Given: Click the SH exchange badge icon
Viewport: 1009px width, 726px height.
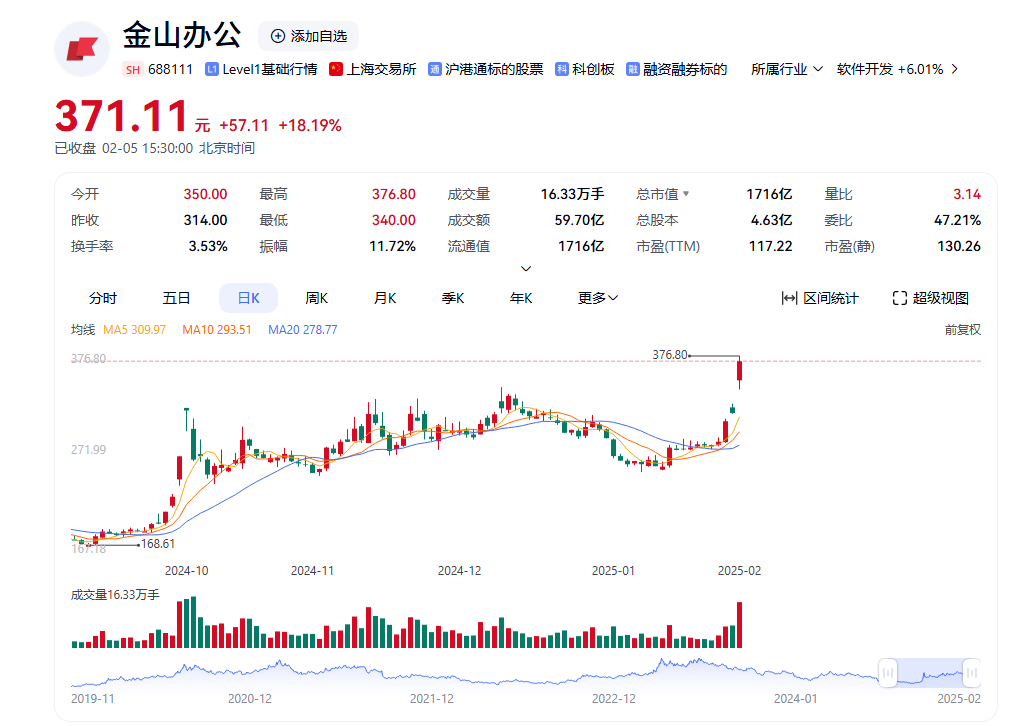Looking at the screenshot, I should (133, 70).
